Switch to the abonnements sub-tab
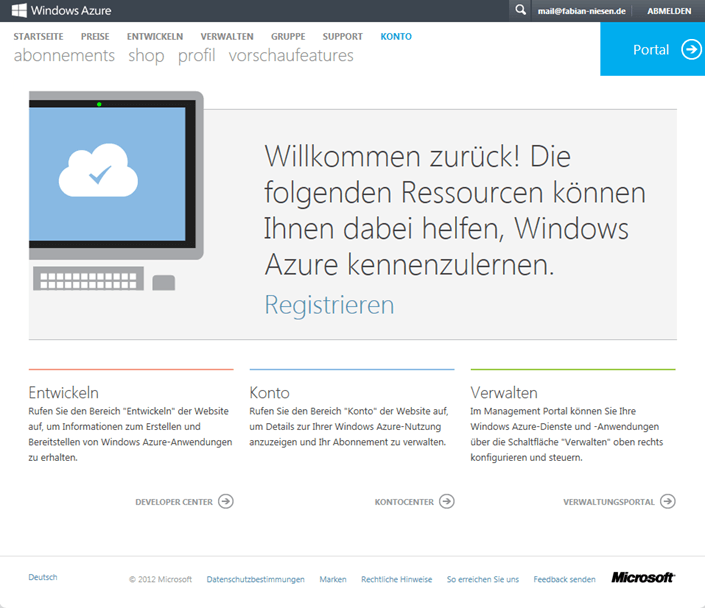705x608 pixels. pos(64,55)
